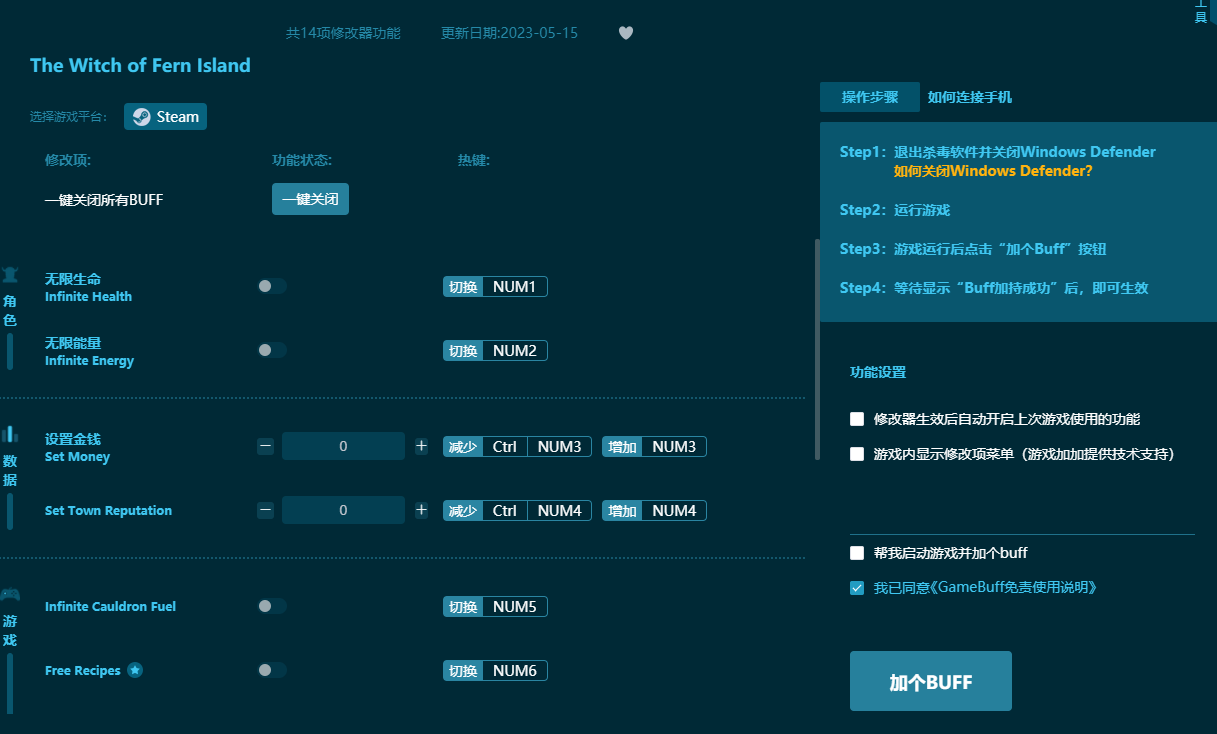Click the 功能设置 heading

point(878,372)
